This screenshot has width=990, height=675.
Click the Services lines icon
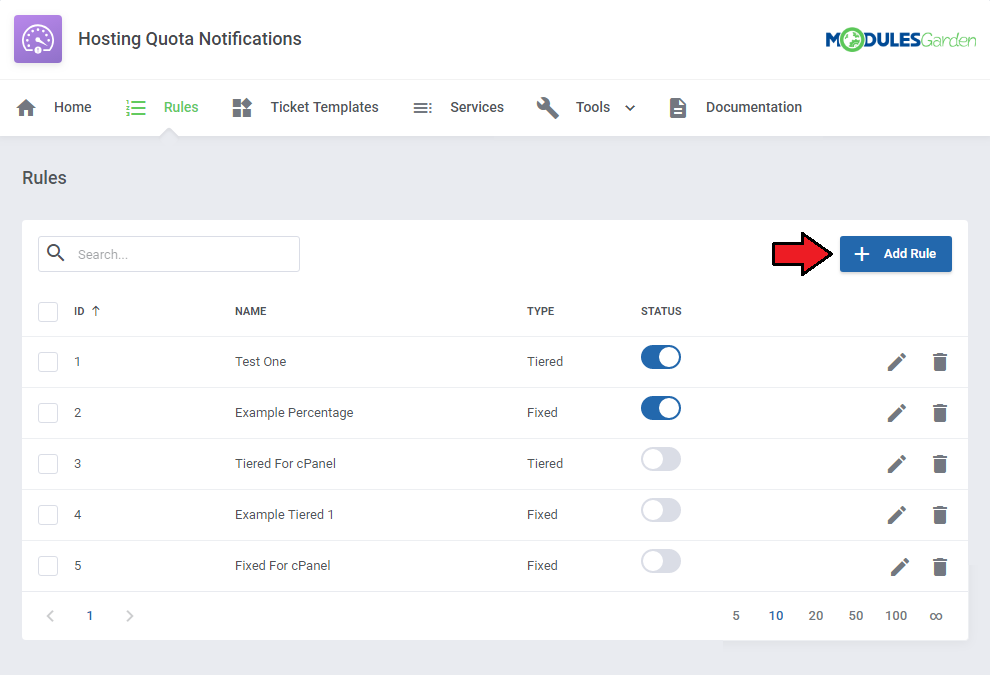(422, 108)
